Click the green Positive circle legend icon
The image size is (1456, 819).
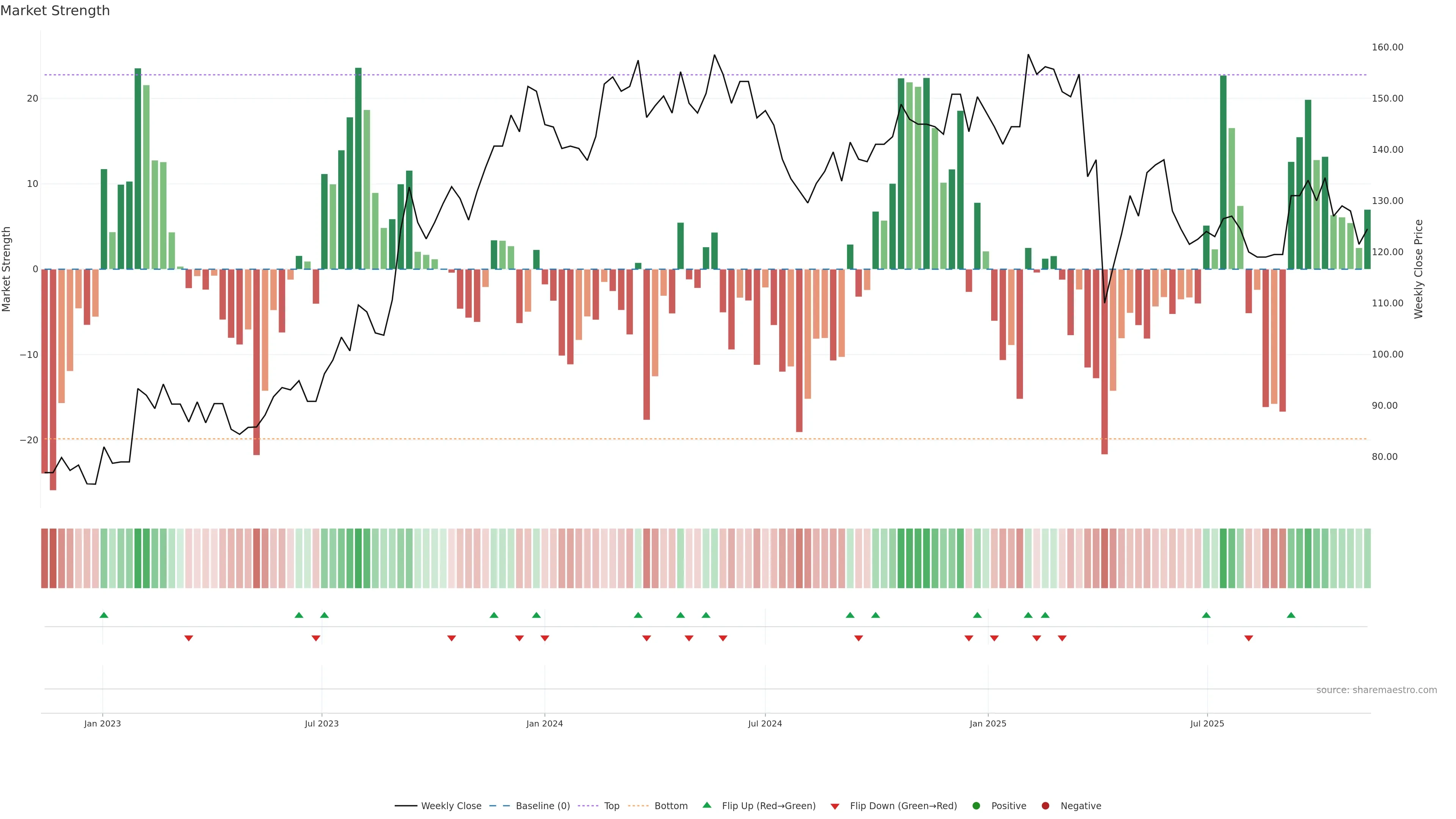(976, 805)
